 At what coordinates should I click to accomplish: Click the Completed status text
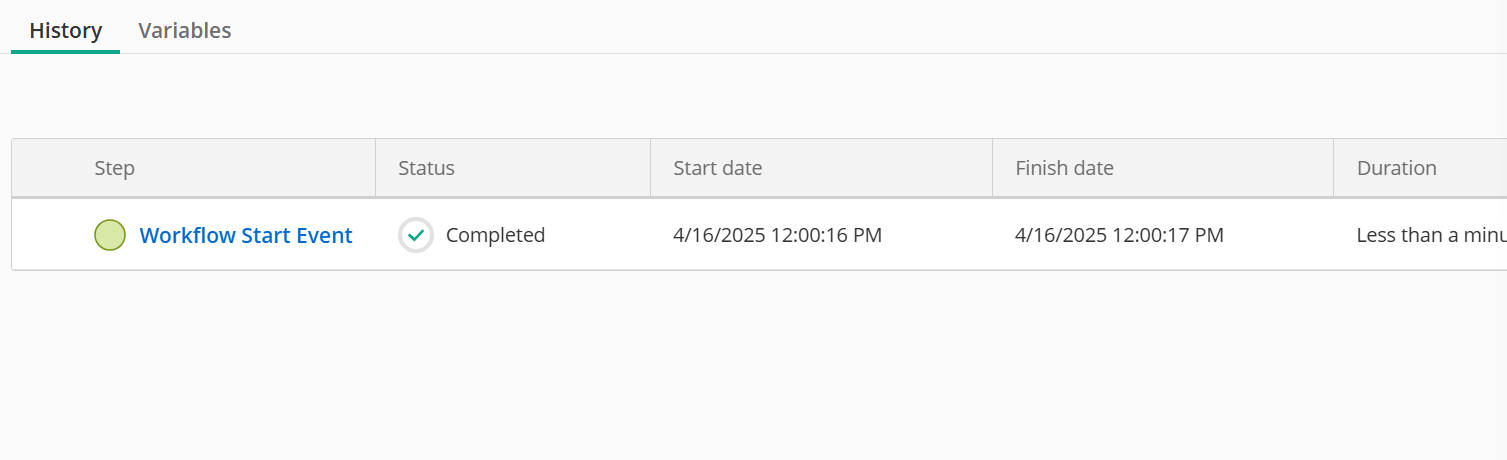[495, 235]
